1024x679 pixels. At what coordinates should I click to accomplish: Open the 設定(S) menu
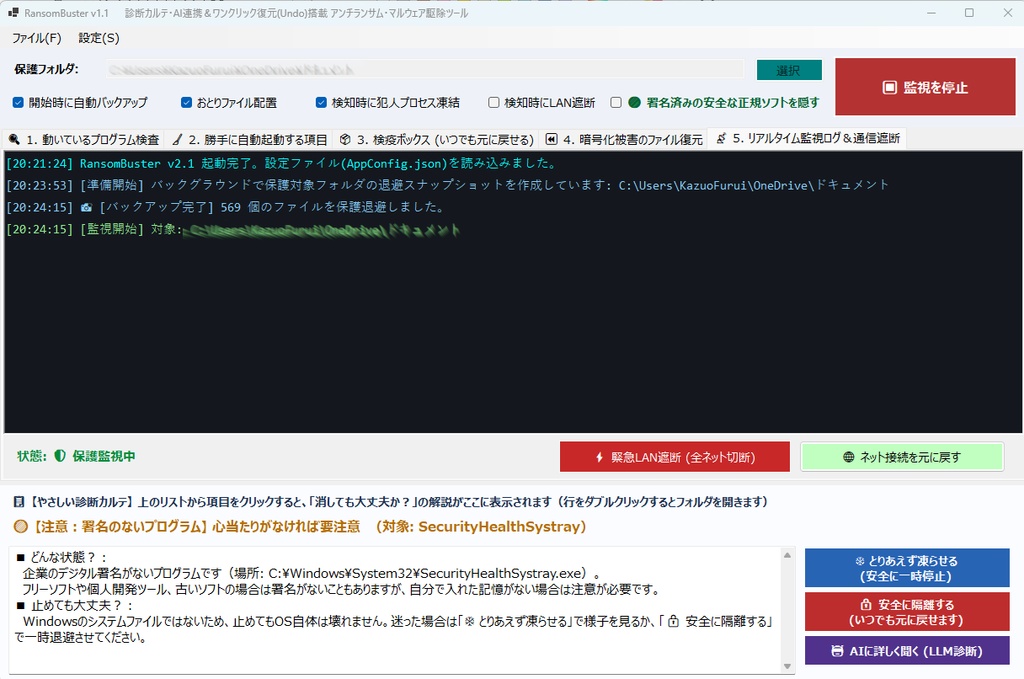point(99,38)
